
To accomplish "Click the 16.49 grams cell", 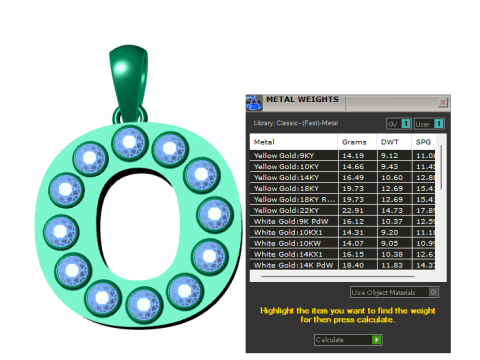I will click(358, 178).
